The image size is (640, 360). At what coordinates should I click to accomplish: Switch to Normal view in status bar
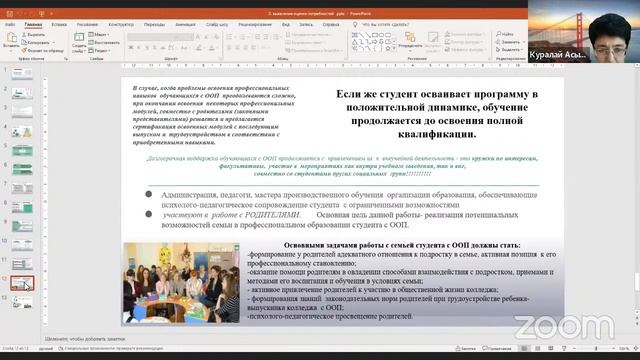pyautogui.click(x=524, y=349)
